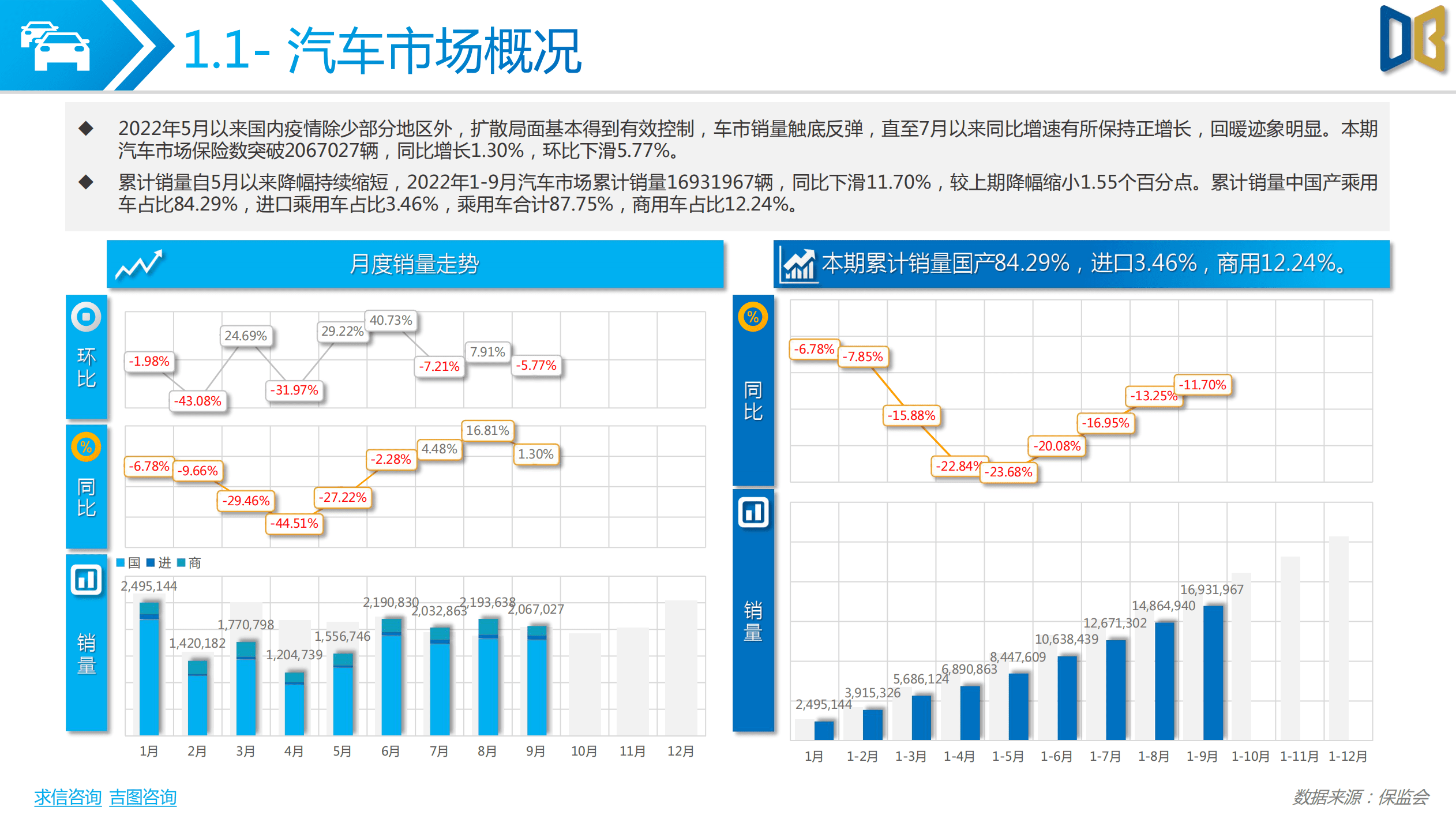1456x819 pixels.
Task: Click the light blue 国 legend color square
Action: [119, 562]
